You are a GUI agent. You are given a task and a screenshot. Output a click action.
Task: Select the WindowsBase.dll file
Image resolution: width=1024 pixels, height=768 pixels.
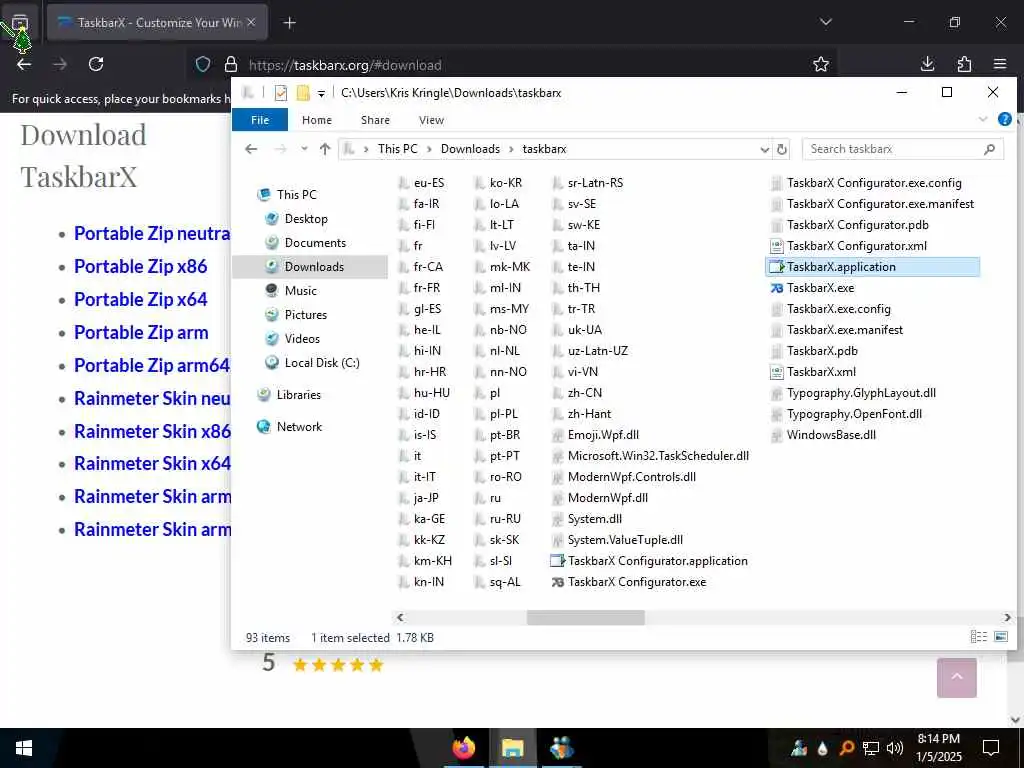click(824, 435)
